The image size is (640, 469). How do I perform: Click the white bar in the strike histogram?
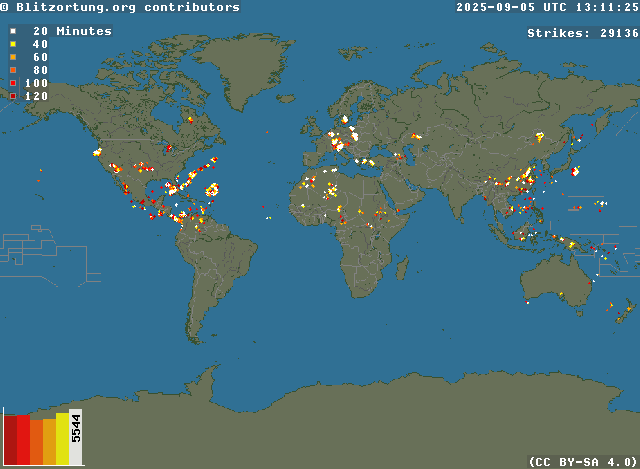pos(76,437)
